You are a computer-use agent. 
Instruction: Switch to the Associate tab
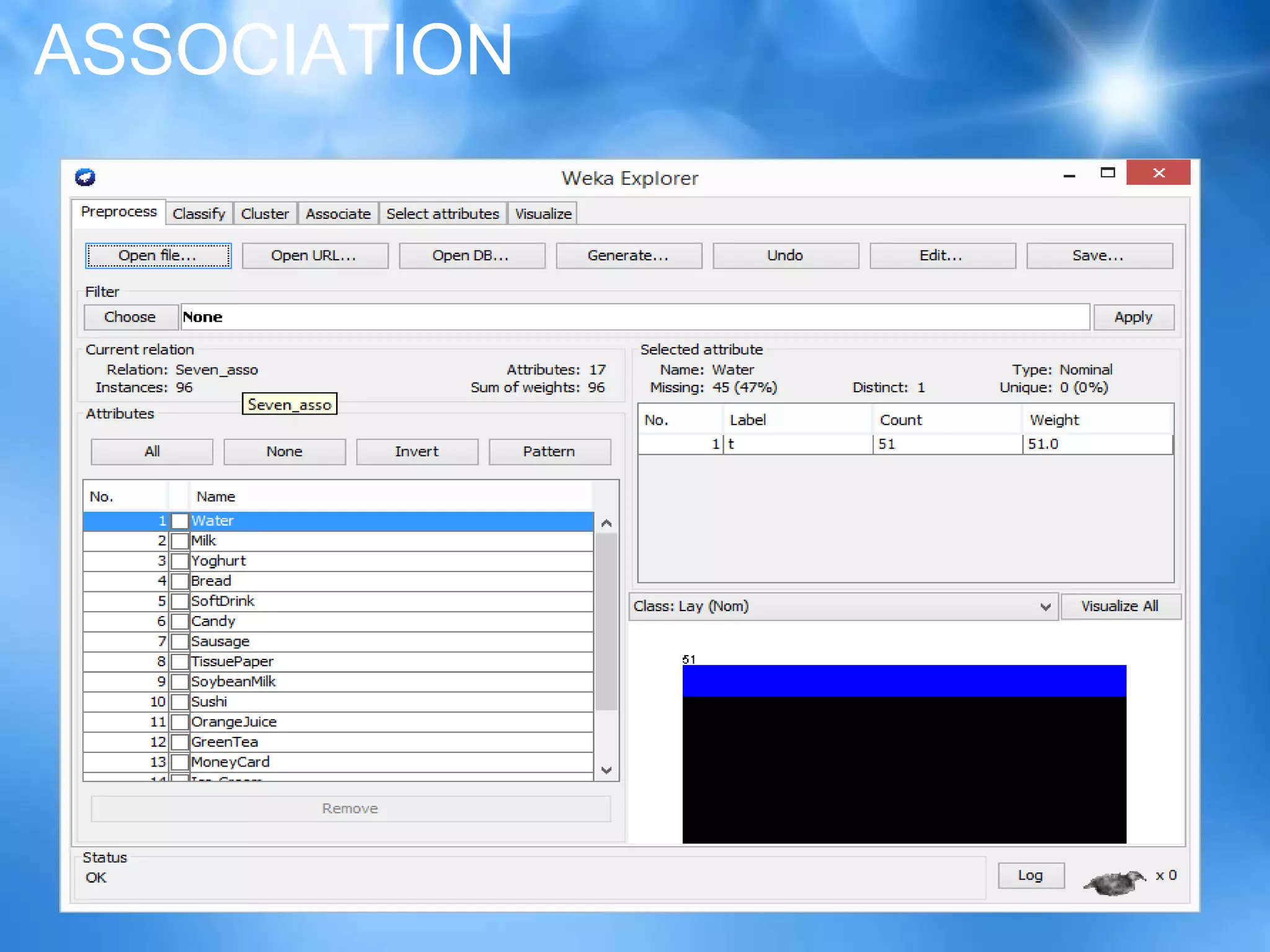pyautogui.click(x=337, y=214)
